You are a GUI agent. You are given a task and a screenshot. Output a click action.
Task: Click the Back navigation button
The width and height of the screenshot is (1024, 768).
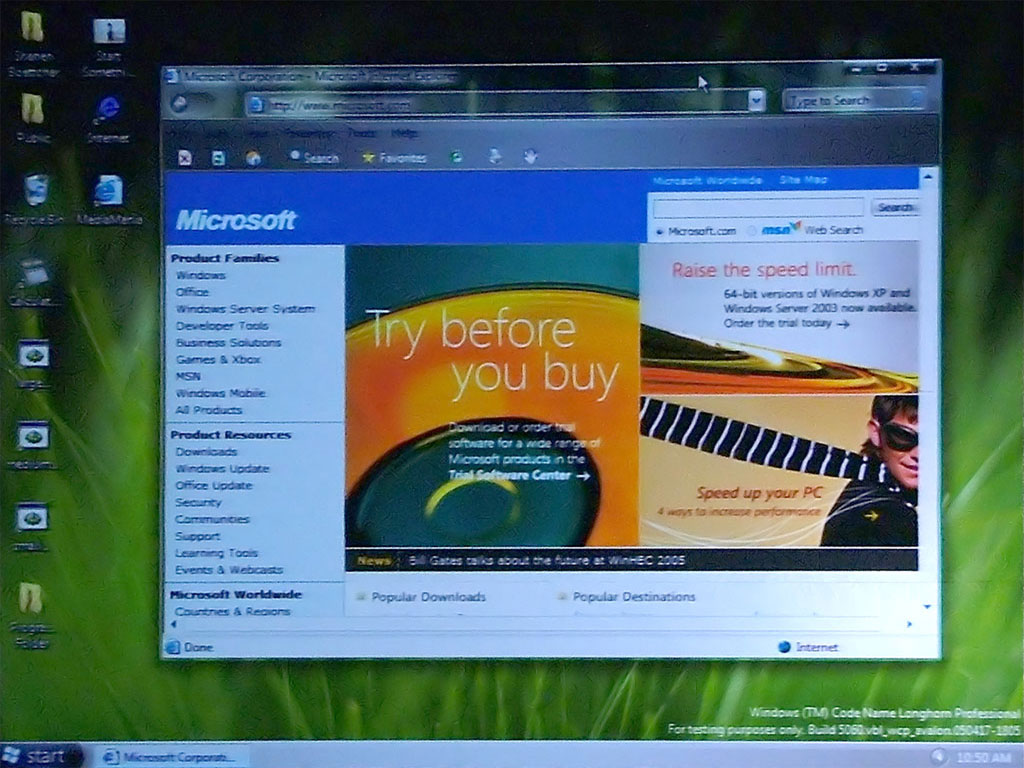[179, 103]
